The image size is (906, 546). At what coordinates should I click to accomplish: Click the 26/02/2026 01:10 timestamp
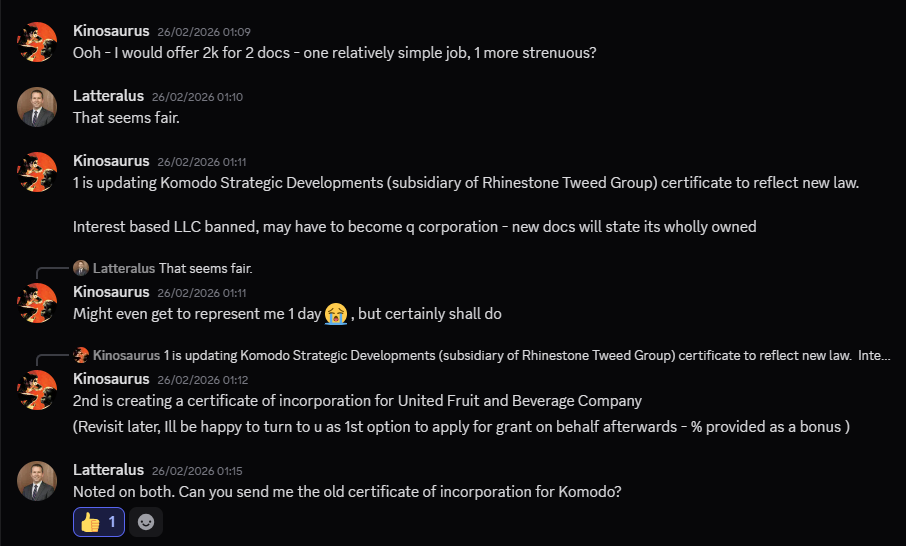click(x=197, y=97)
